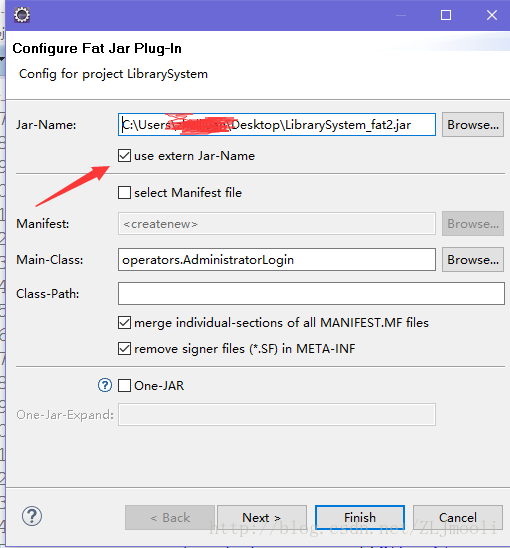
Task: Open dialog help icon beside Back button
Action: 32,516
